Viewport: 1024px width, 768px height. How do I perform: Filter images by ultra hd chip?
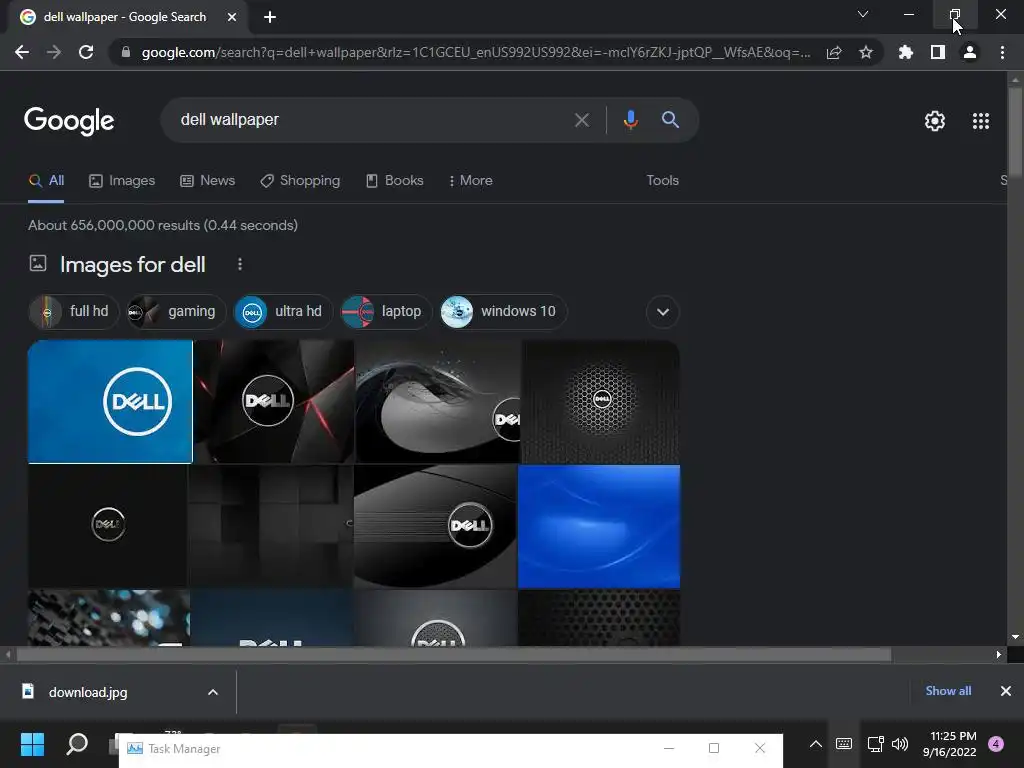tap(283, 312)
